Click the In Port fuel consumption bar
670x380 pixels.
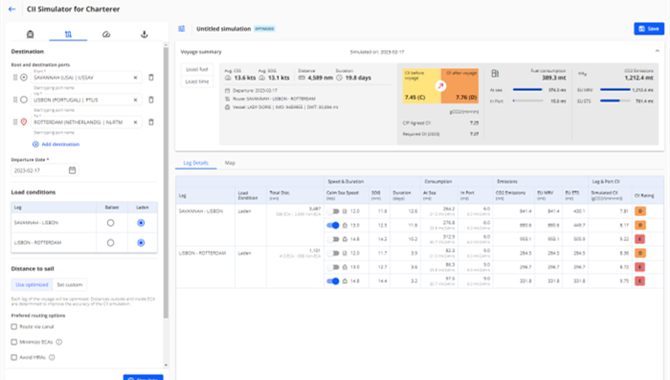528,101
